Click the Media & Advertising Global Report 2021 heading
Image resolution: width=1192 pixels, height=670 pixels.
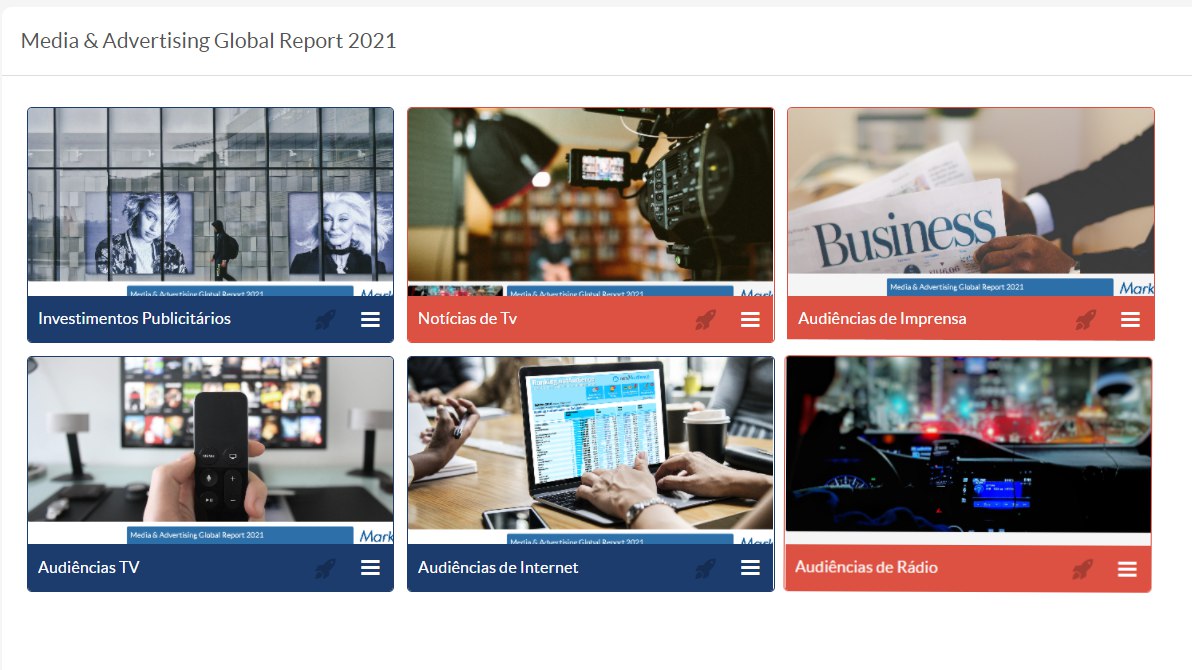(x=209, y=41)
